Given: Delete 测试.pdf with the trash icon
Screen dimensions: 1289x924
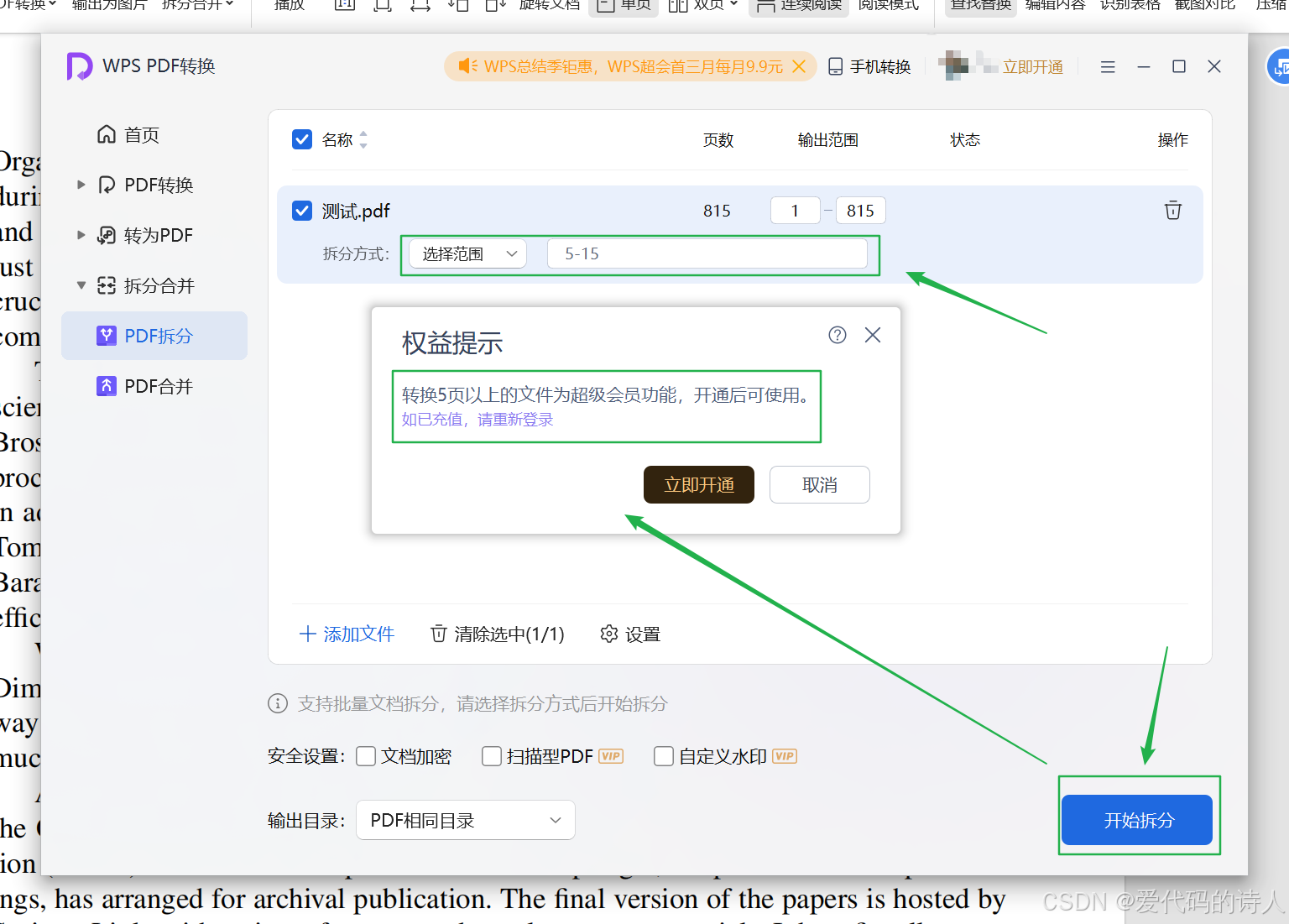Looking at the screenshot, I should (x=1173, y=211).
